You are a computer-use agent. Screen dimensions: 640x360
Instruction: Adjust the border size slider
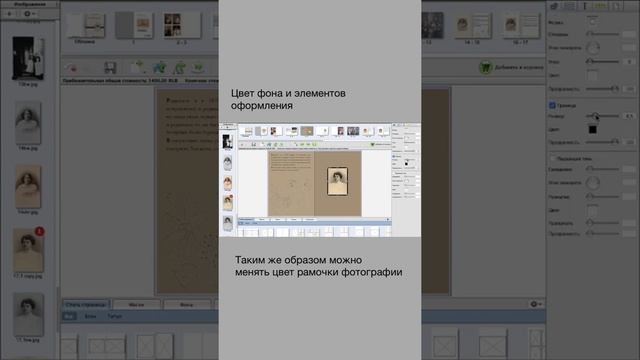click(602, 116)
